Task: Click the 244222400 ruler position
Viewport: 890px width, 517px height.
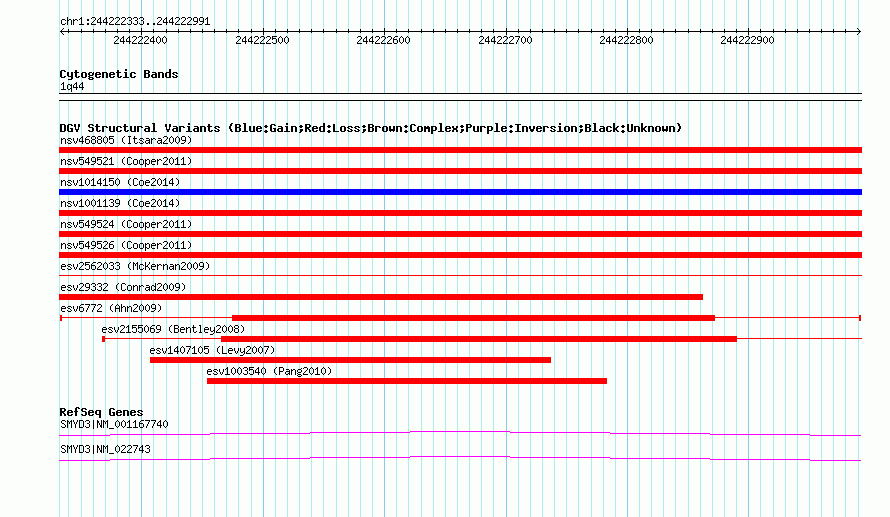Action: point(140,40)
